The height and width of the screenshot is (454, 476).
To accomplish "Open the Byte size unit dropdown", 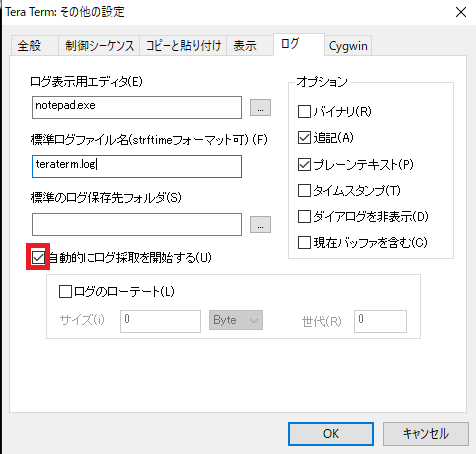I will (x=236, y=320).
